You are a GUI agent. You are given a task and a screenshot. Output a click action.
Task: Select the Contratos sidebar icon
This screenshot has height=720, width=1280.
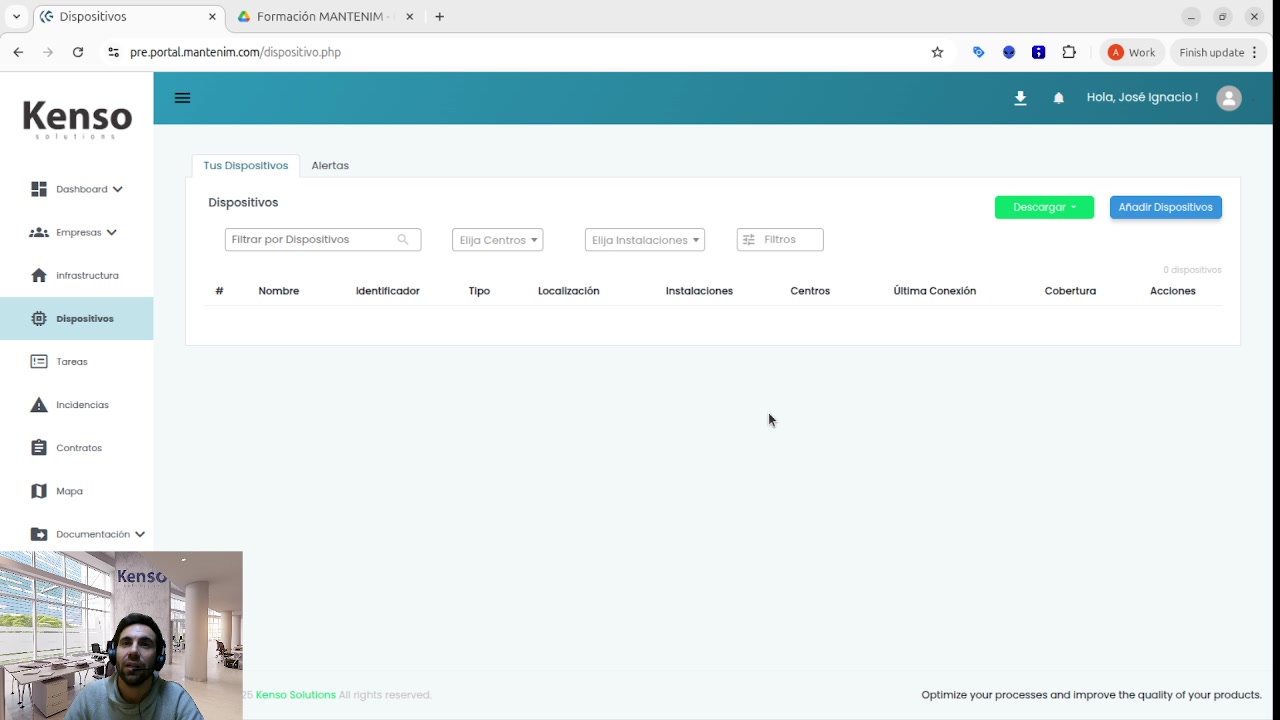point(40,447)
